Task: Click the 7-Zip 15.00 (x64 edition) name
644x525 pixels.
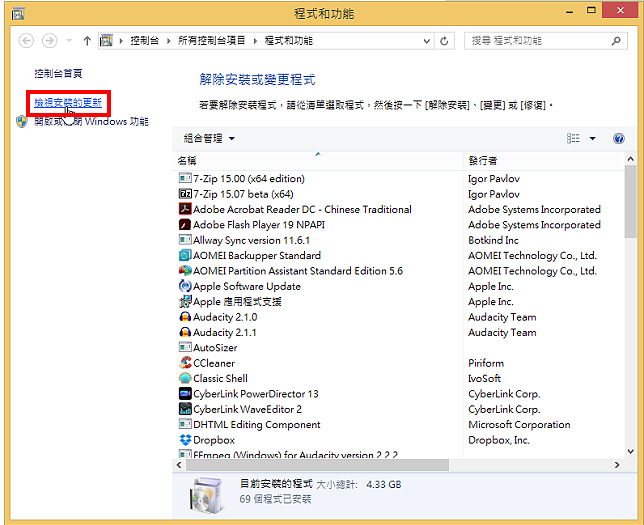Action: click(249, 179)
